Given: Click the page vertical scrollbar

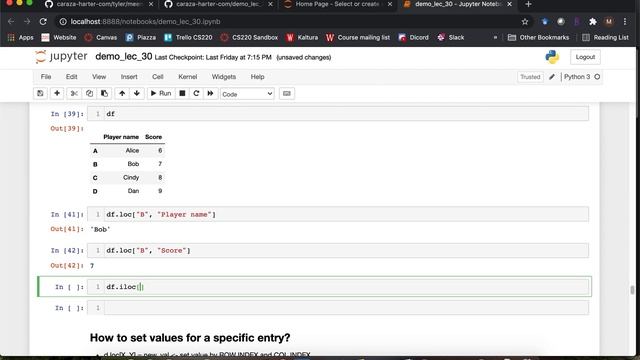Looking at the screenshot, I should coord(632,290).
